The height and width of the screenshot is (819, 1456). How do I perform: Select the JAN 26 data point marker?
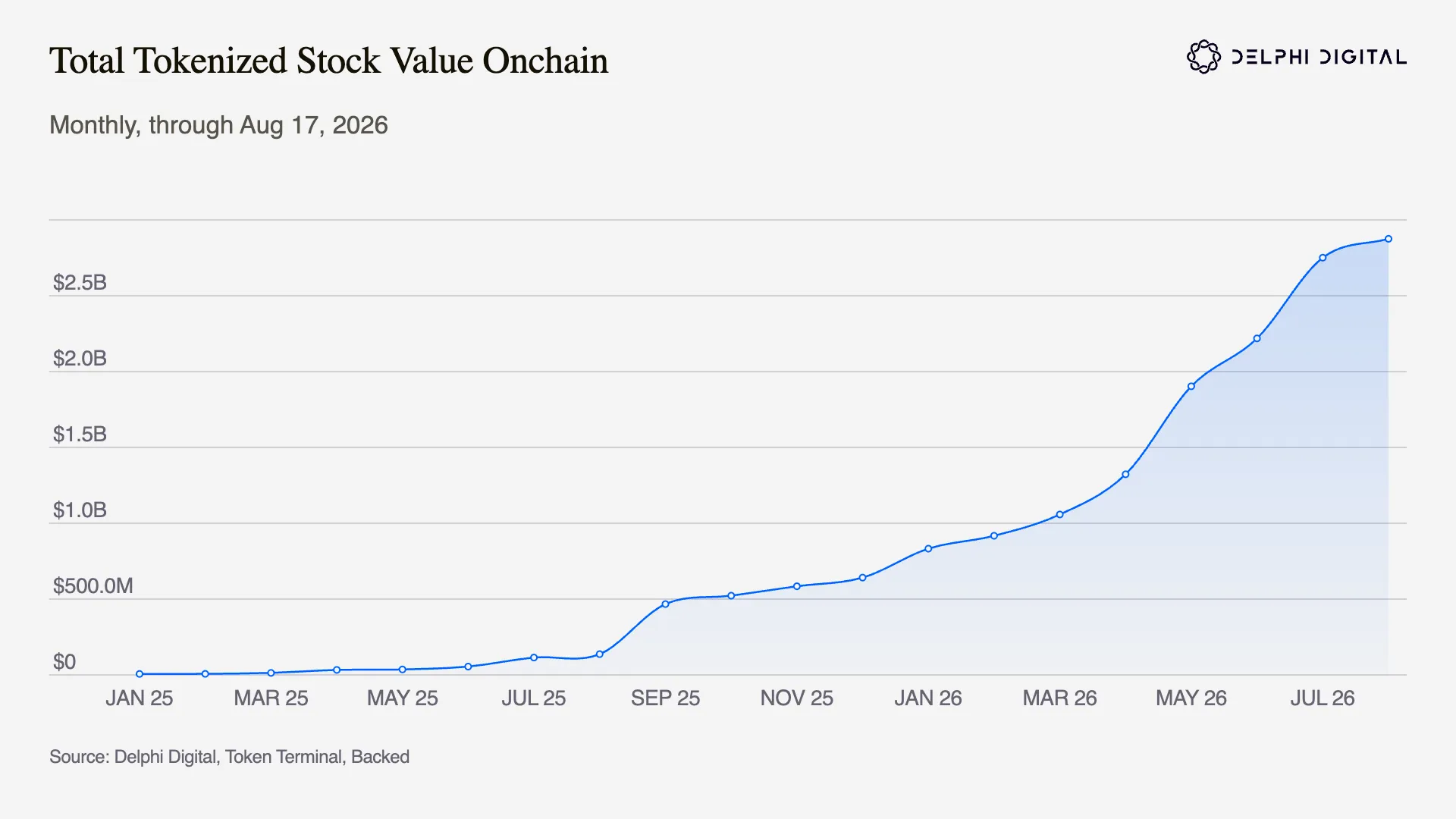[x=928, y=549]
